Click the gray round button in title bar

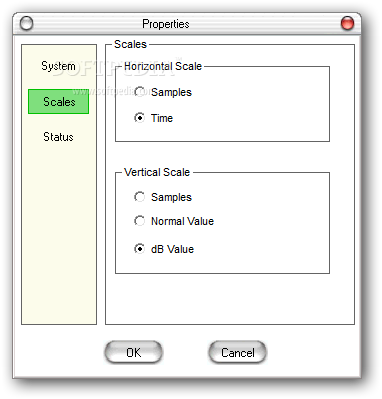tap(26, 24)
